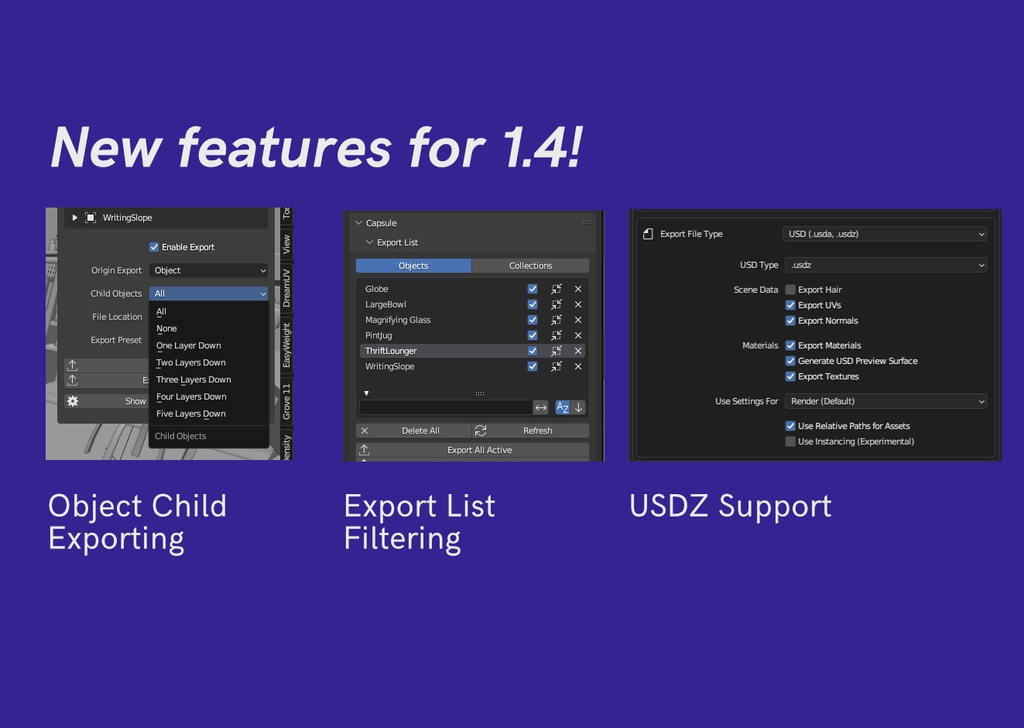Enable the Export Hair checkbox
This screenshot has height=728, width=1024.
pyautogui.click(x=790, y=289)
